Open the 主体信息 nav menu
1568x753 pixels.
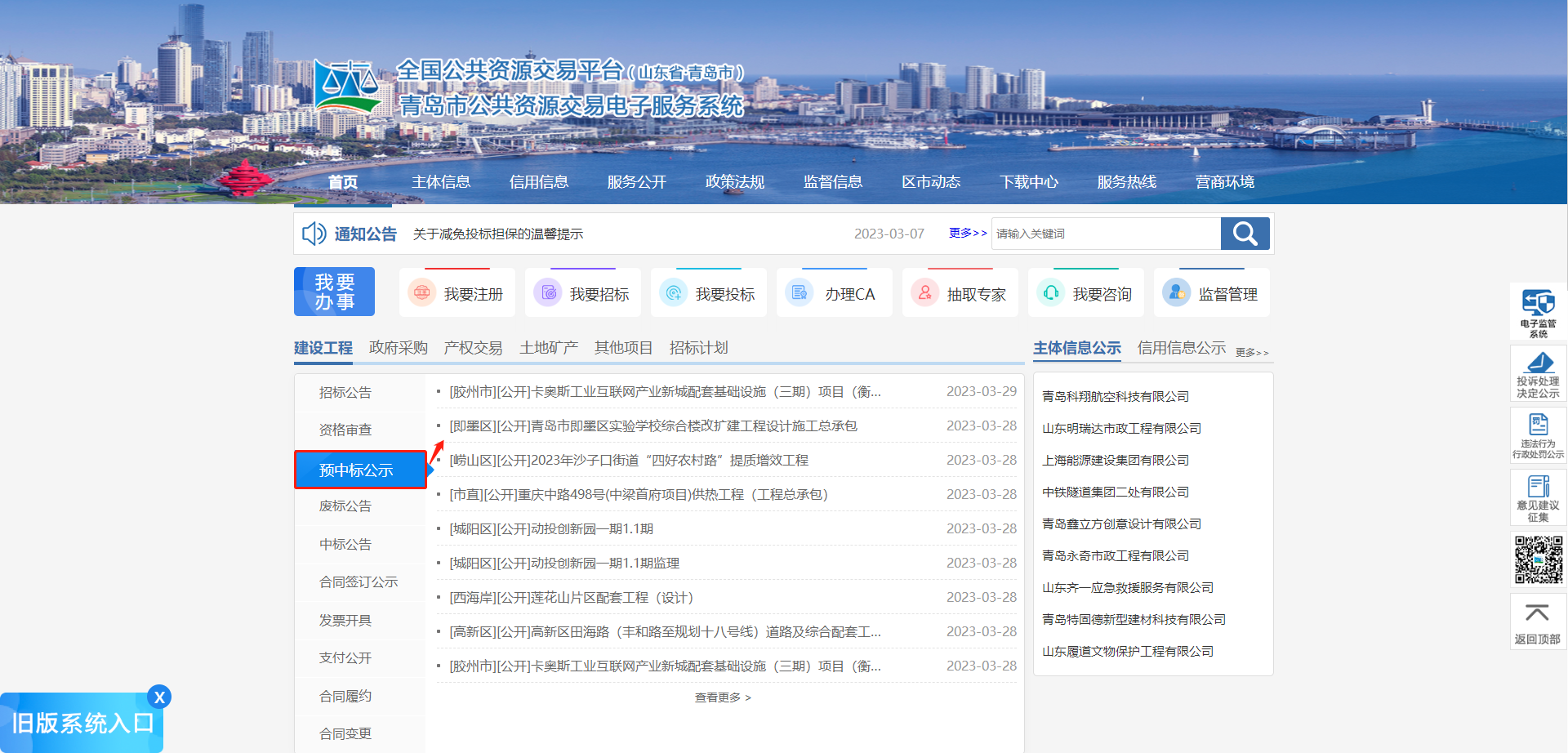click(x=441, y=182)
